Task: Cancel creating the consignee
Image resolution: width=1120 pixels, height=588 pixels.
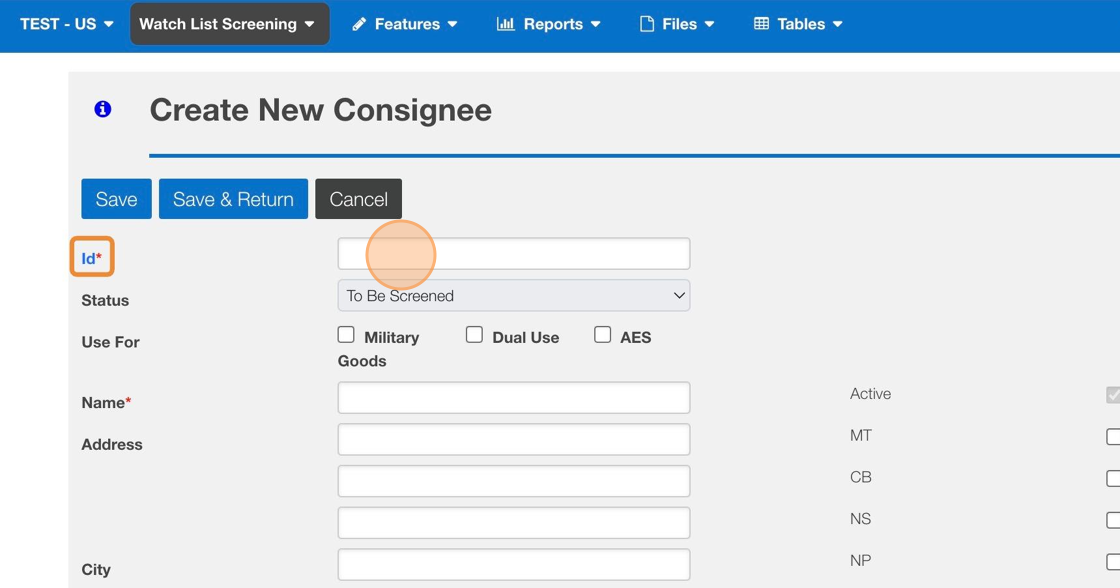Action: [x=358, y=199]
